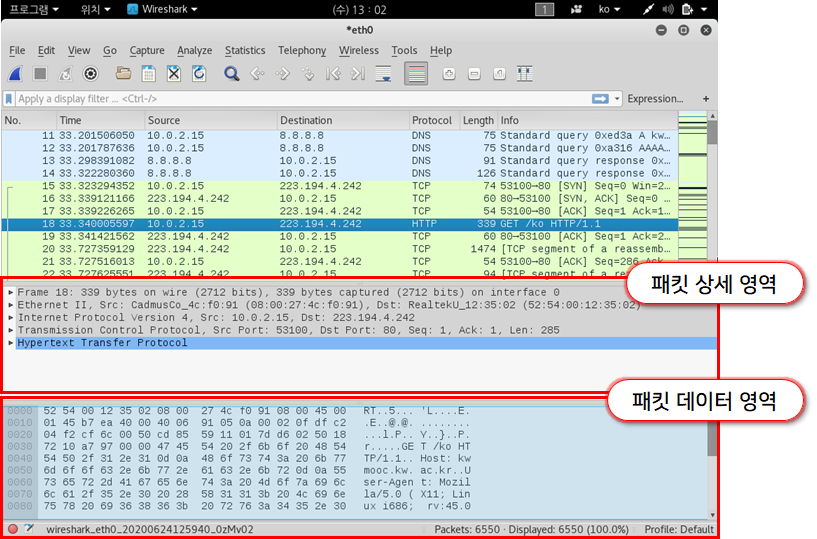Sort packets by Time column header
Screen dimensions: 817x539
(100, 120)
